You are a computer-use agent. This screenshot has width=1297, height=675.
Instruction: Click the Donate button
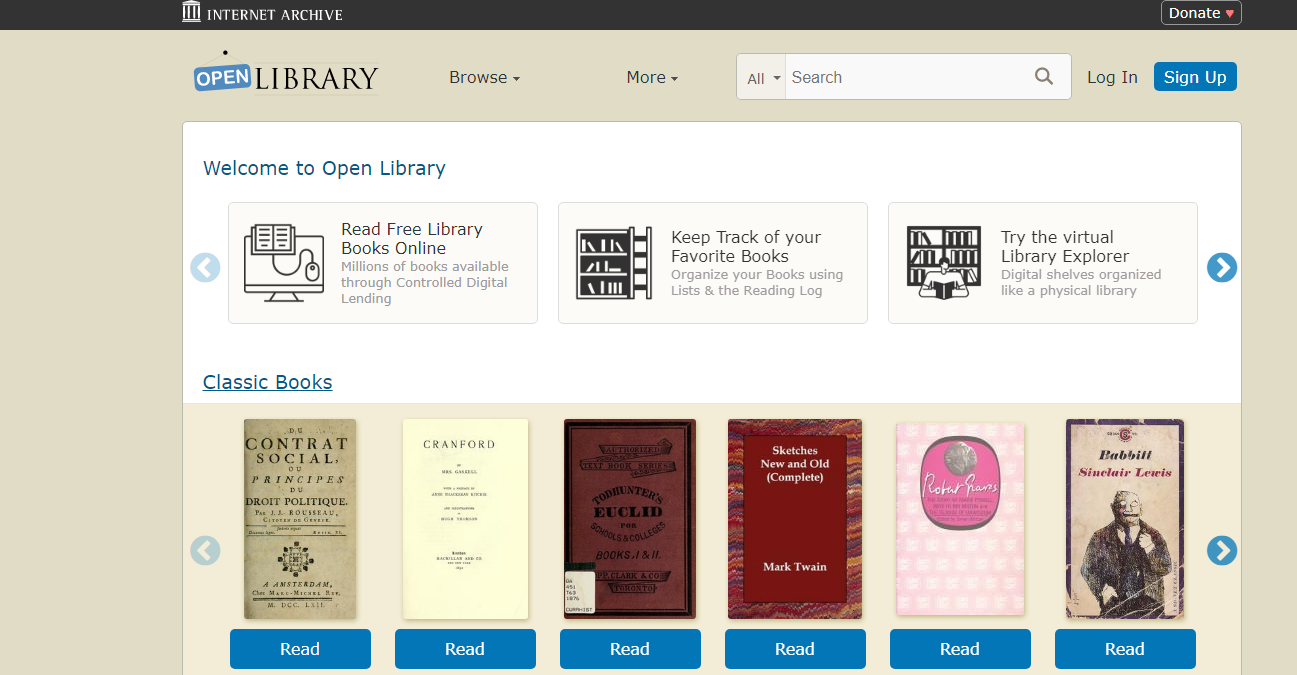pyautogui.click(x=1201, y=13)
